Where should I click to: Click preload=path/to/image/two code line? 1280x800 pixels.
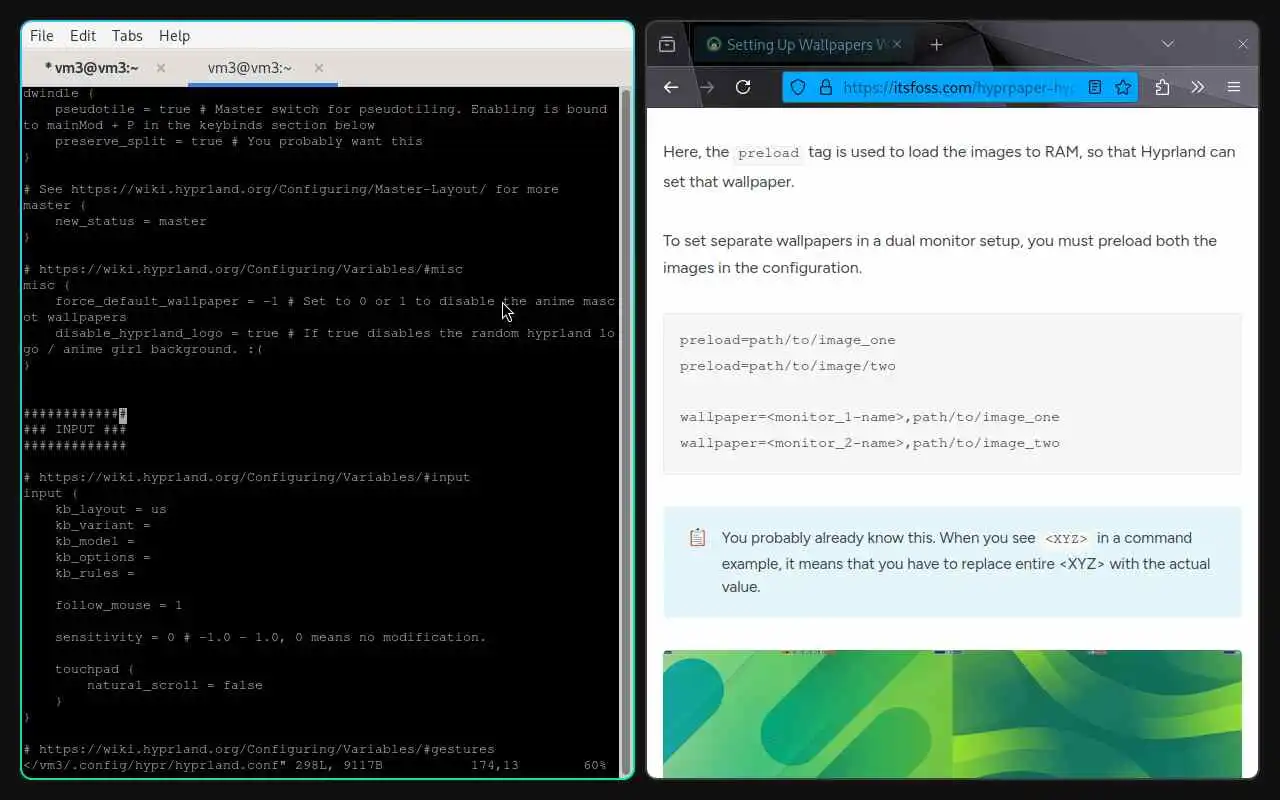[x=788, y=366]
